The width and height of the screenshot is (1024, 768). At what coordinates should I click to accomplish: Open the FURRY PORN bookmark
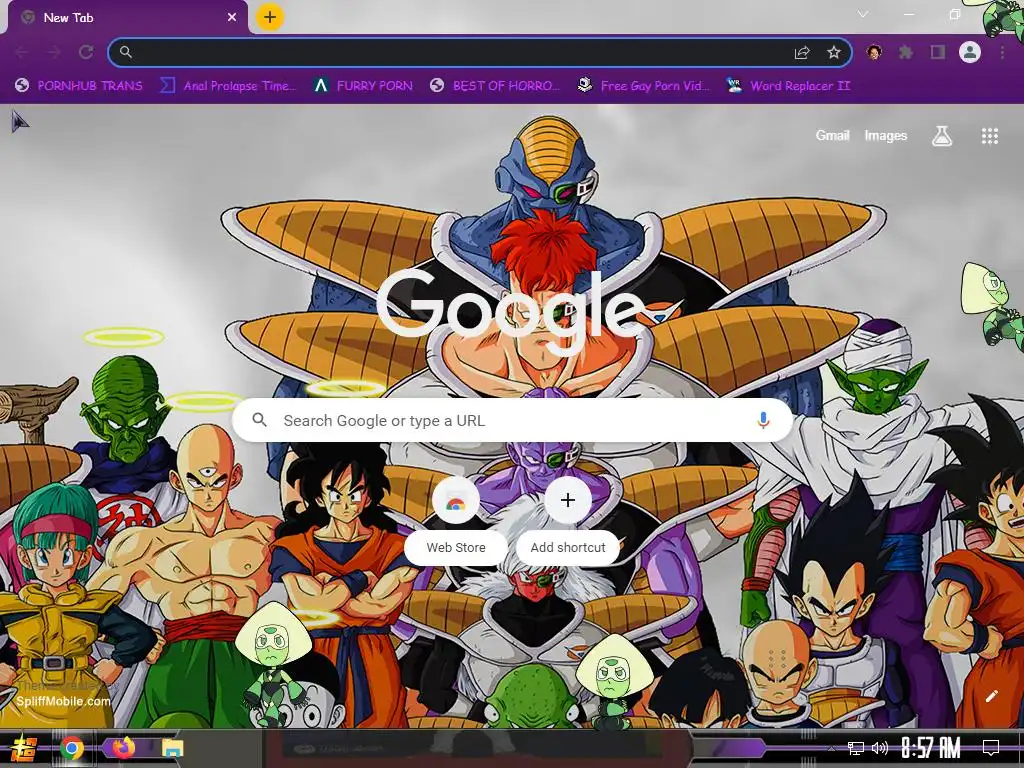tap(363, 86)
